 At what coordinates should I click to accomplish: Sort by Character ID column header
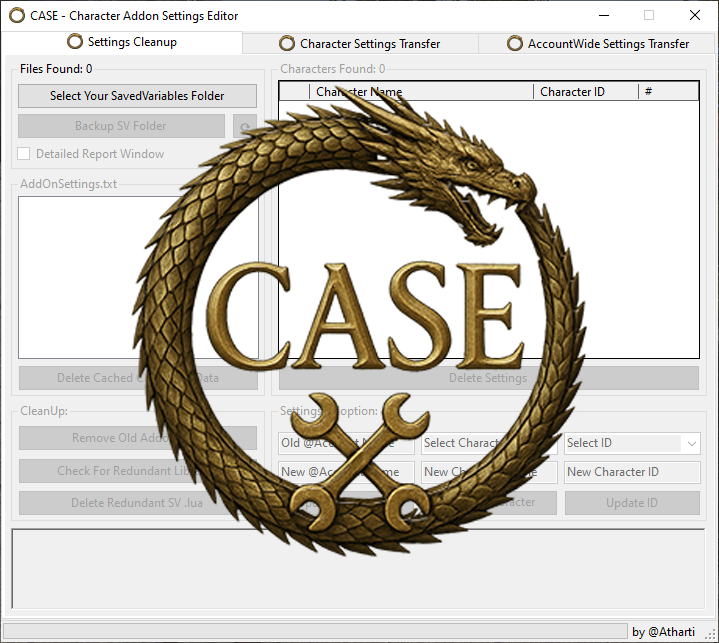584,92
